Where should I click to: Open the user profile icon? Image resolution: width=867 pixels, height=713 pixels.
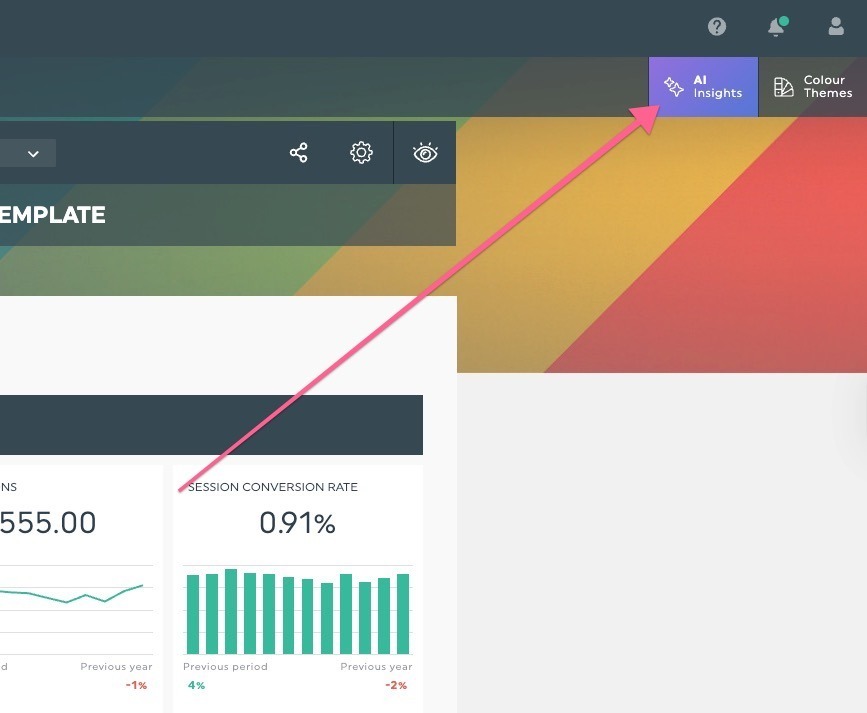click(836, 27)
